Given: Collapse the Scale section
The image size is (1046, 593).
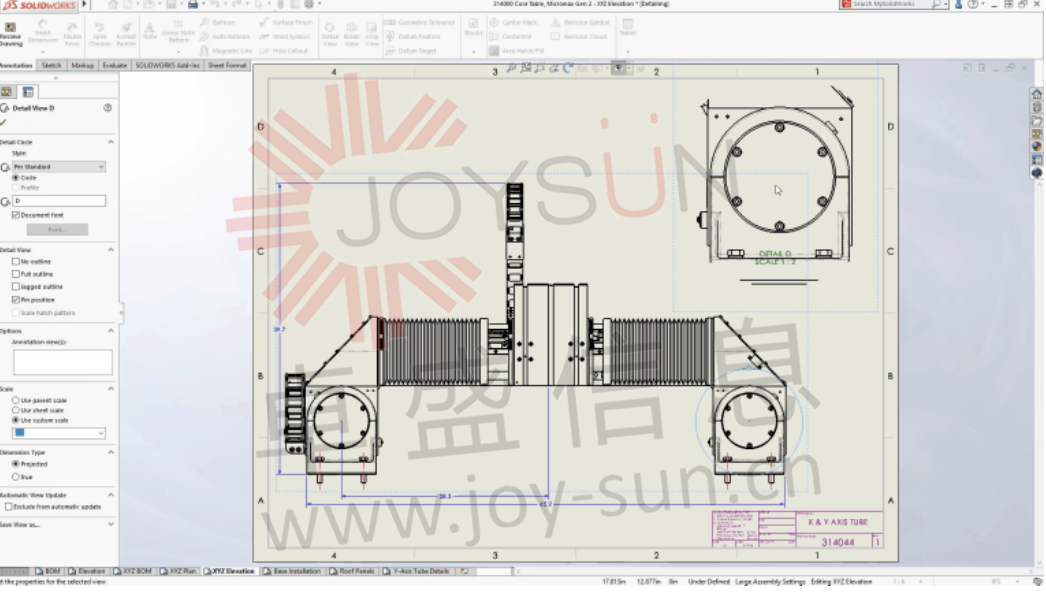Looking at the screenshot, I should (x=110, y=388).
